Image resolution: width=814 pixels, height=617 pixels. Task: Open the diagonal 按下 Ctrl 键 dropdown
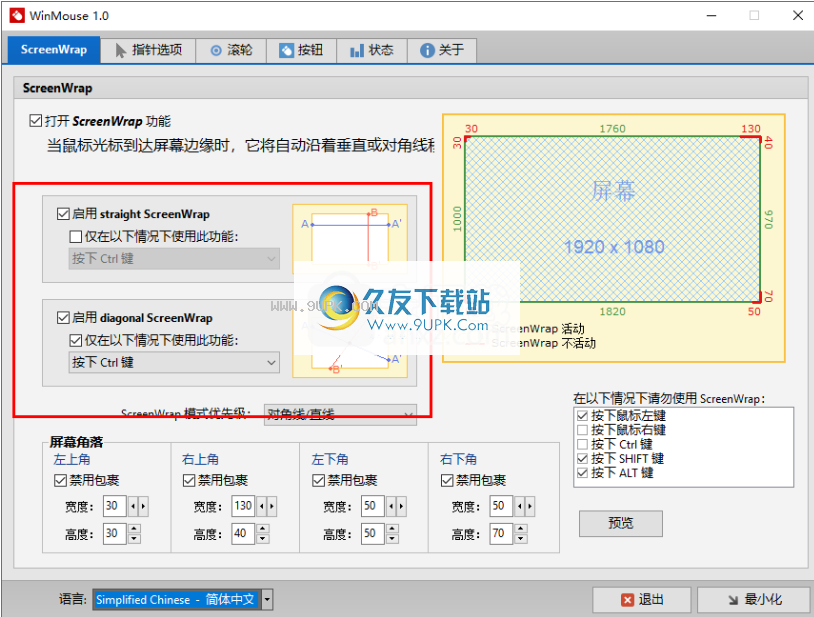click(x=174, y=362)
